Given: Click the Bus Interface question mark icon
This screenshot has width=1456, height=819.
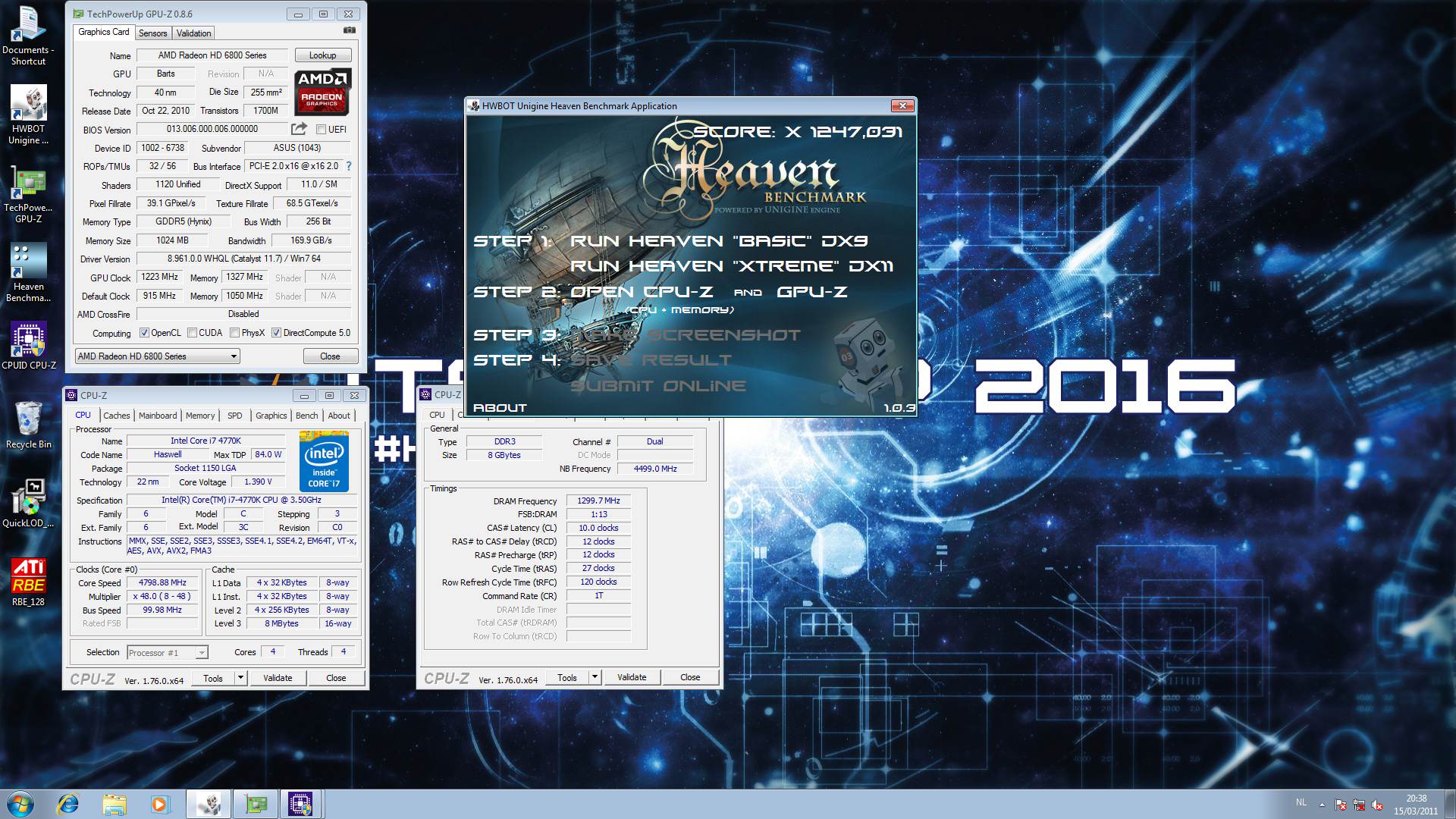Looking at the screenshot, I should click(349, 166).
